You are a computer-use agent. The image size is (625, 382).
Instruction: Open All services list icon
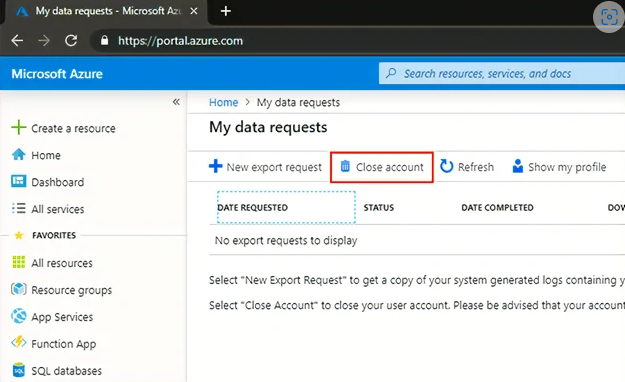point(18,209)
